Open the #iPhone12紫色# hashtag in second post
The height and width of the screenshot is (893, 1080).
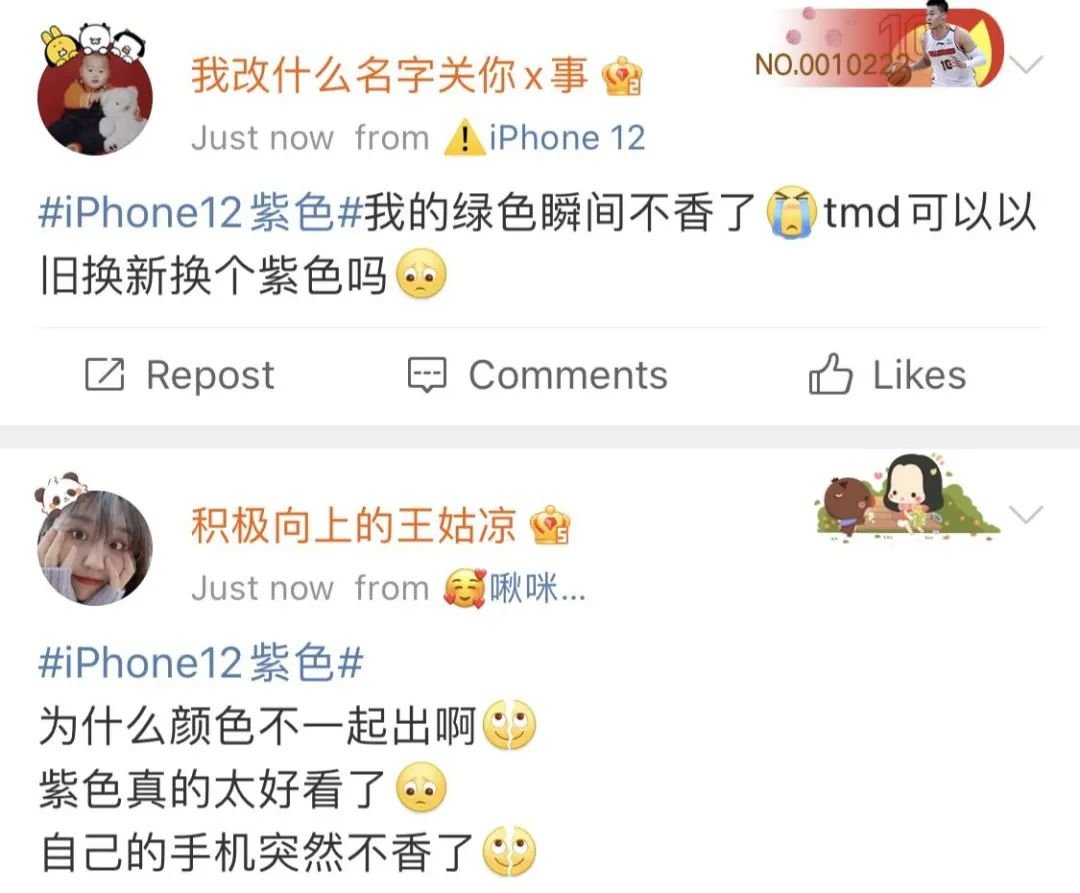[200, 662]
